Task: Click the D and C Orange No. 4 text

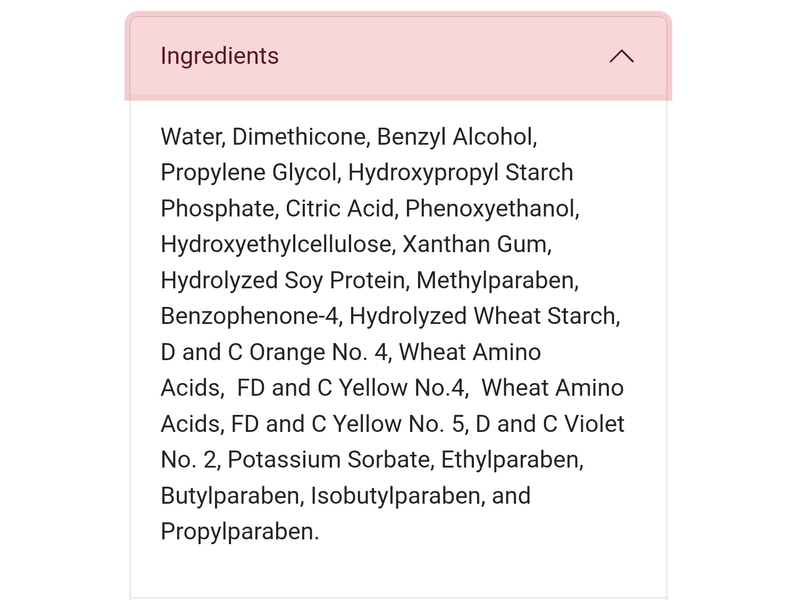Action: pyautogui.click(x=273, y=352)
